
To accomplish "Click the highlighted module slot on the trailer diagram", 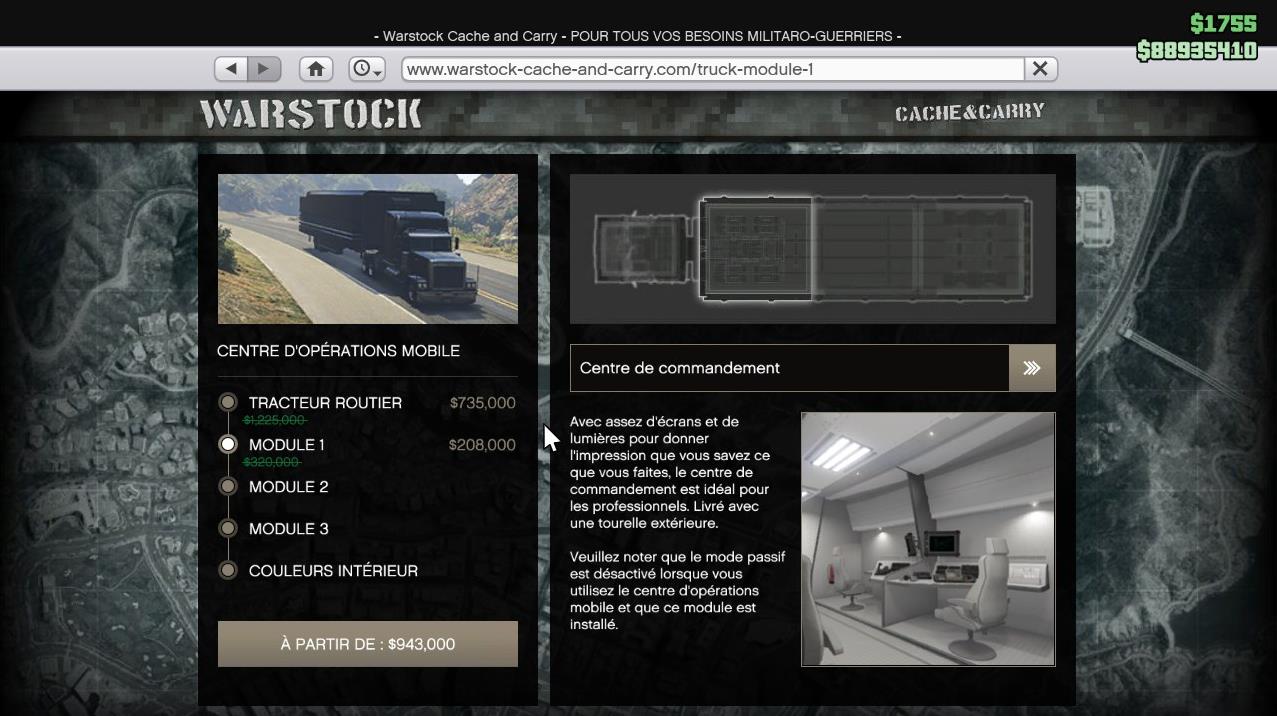I will pyautogui.click(x=757, y=248).
